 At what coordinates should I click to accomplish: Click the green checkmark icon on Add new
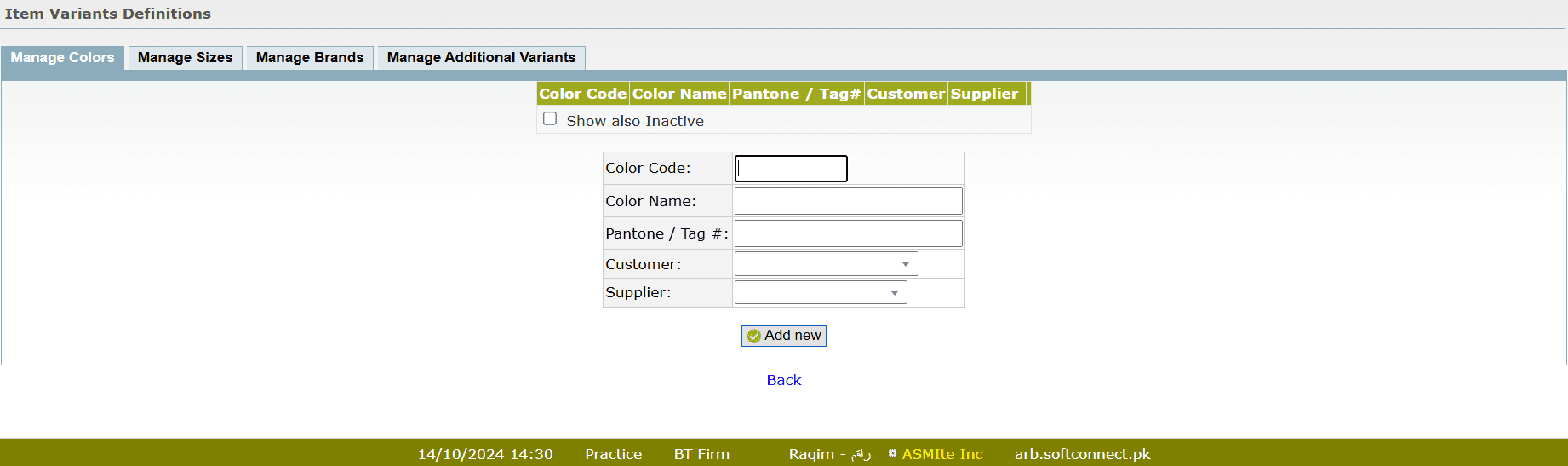[x=753, y=337]
